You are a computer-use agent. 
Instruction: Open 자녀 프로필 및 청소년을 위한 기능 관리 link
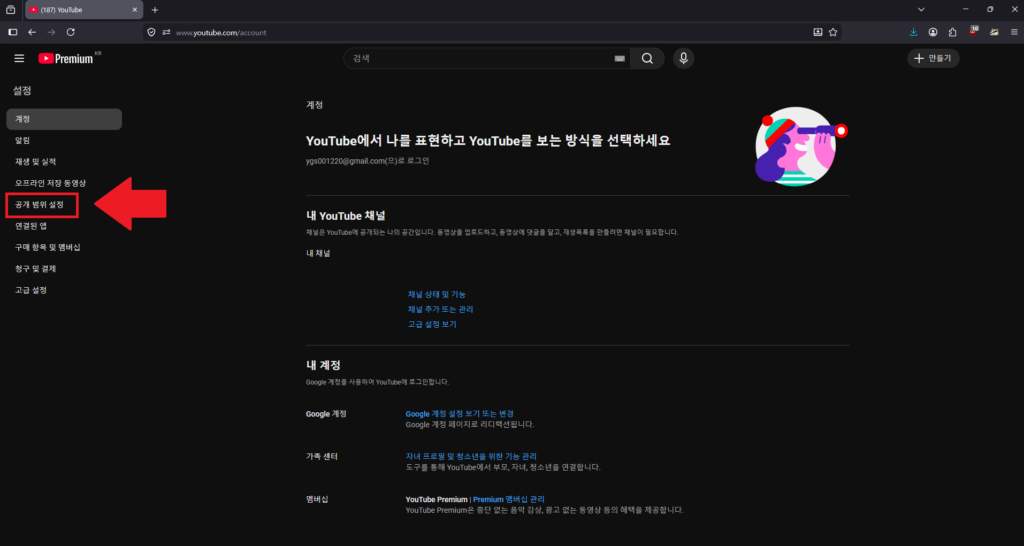[x=471, y=457]
